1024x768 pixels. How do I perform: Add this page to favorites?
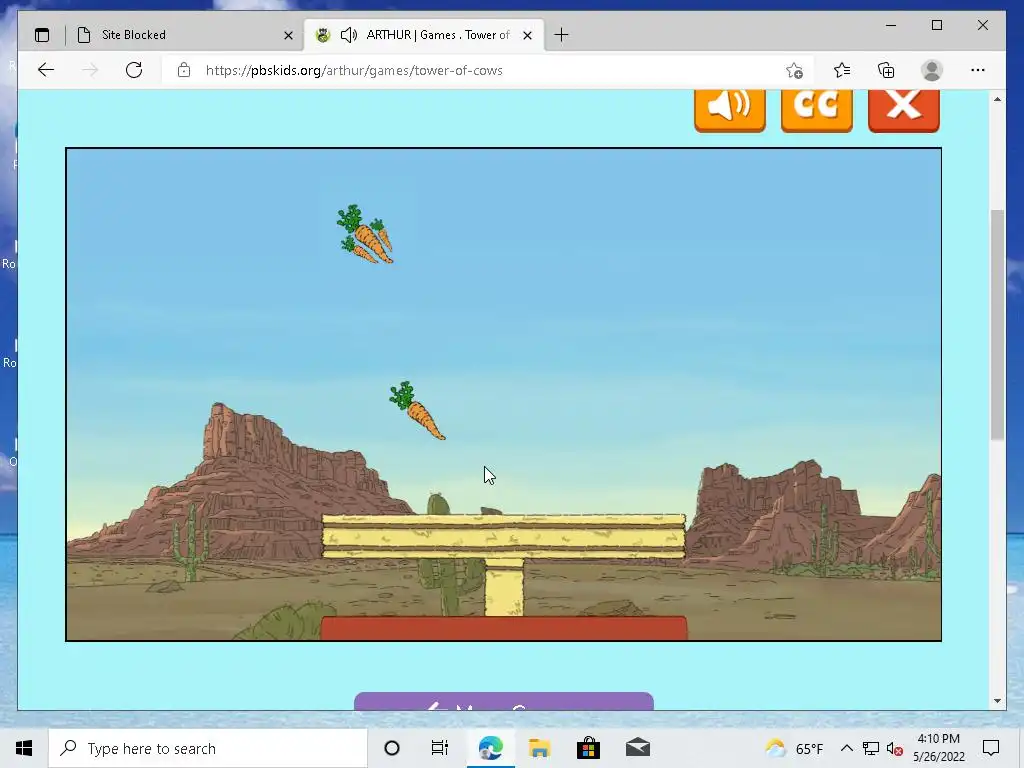[x=794, y=70]
